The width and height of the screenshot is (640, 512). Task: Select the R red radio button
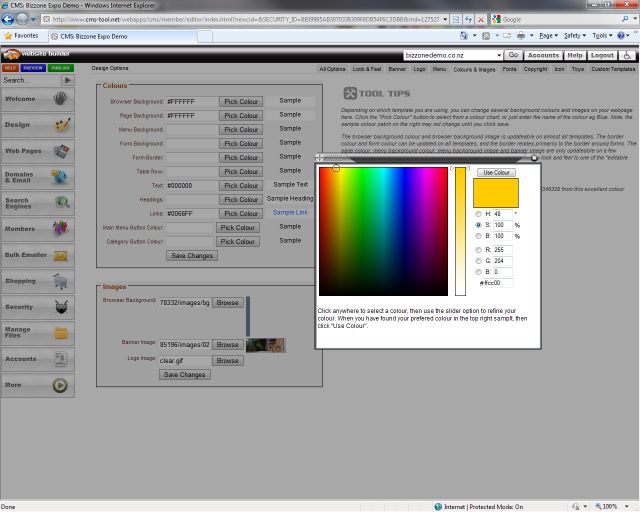[x=478, y=250]
